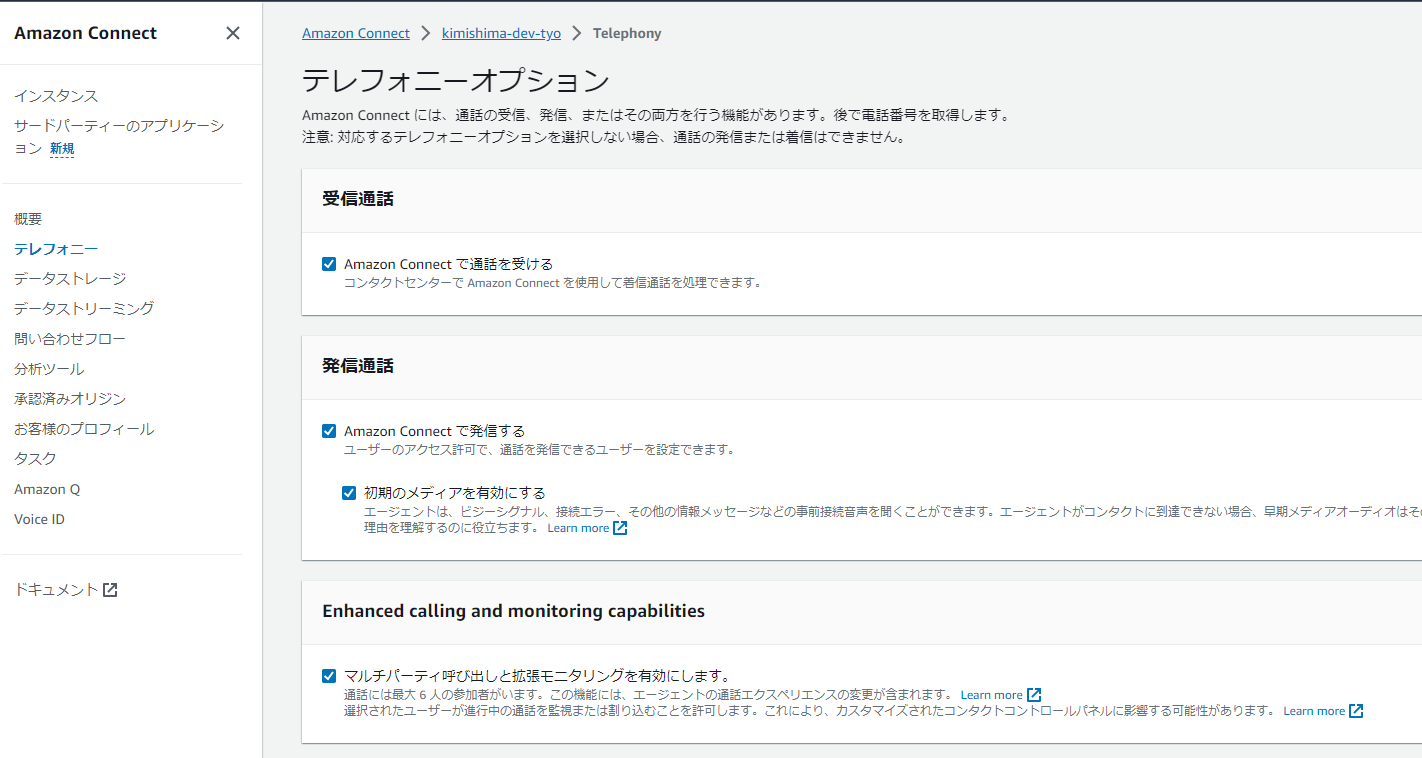Click external icon after 最大 6 人 Learn more
This screenshot has height=758, width=1422.
[x=1034, y=695]
